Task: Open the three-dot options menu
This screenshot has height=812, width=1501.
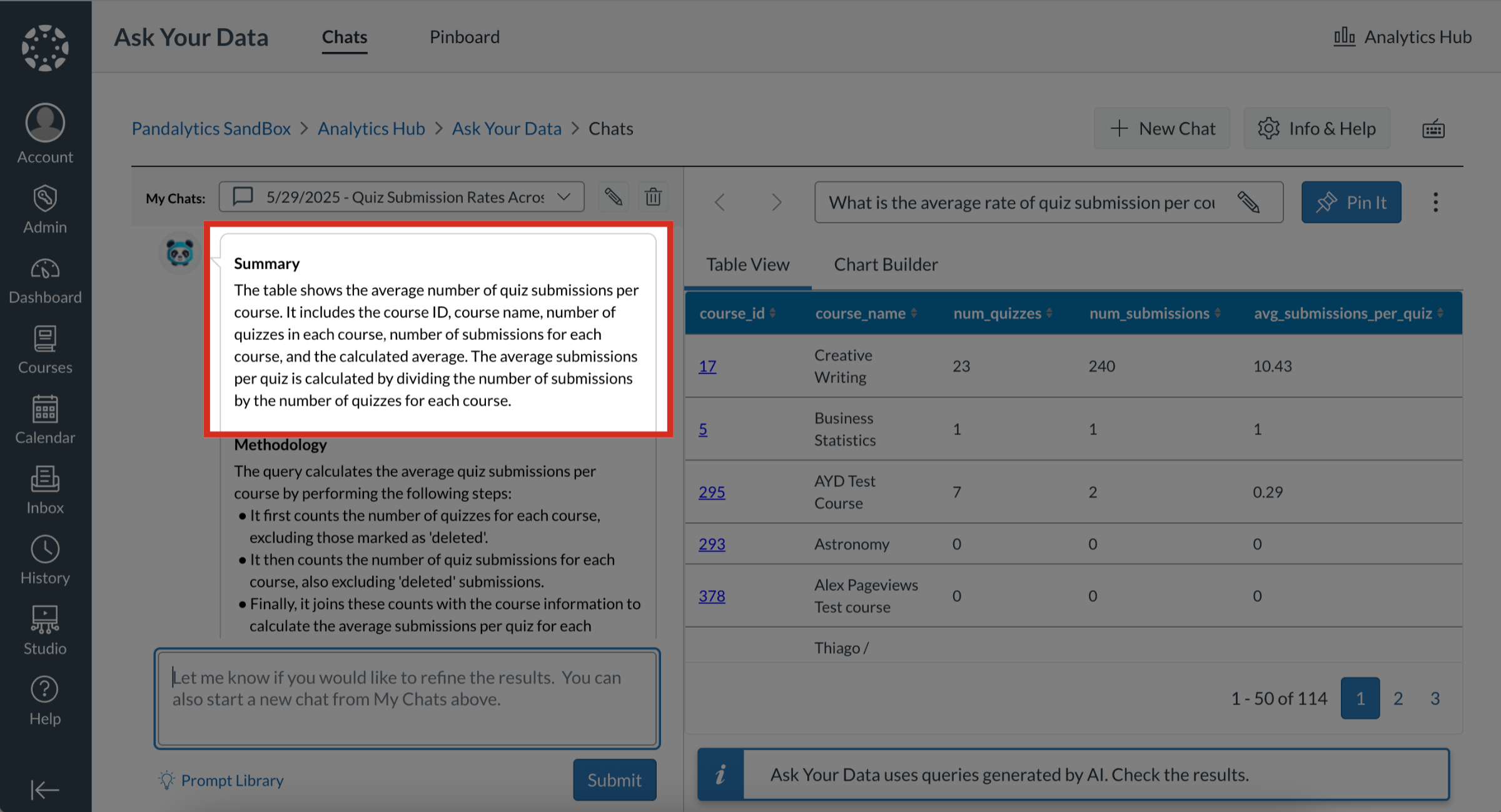Action: [1435, 202]
